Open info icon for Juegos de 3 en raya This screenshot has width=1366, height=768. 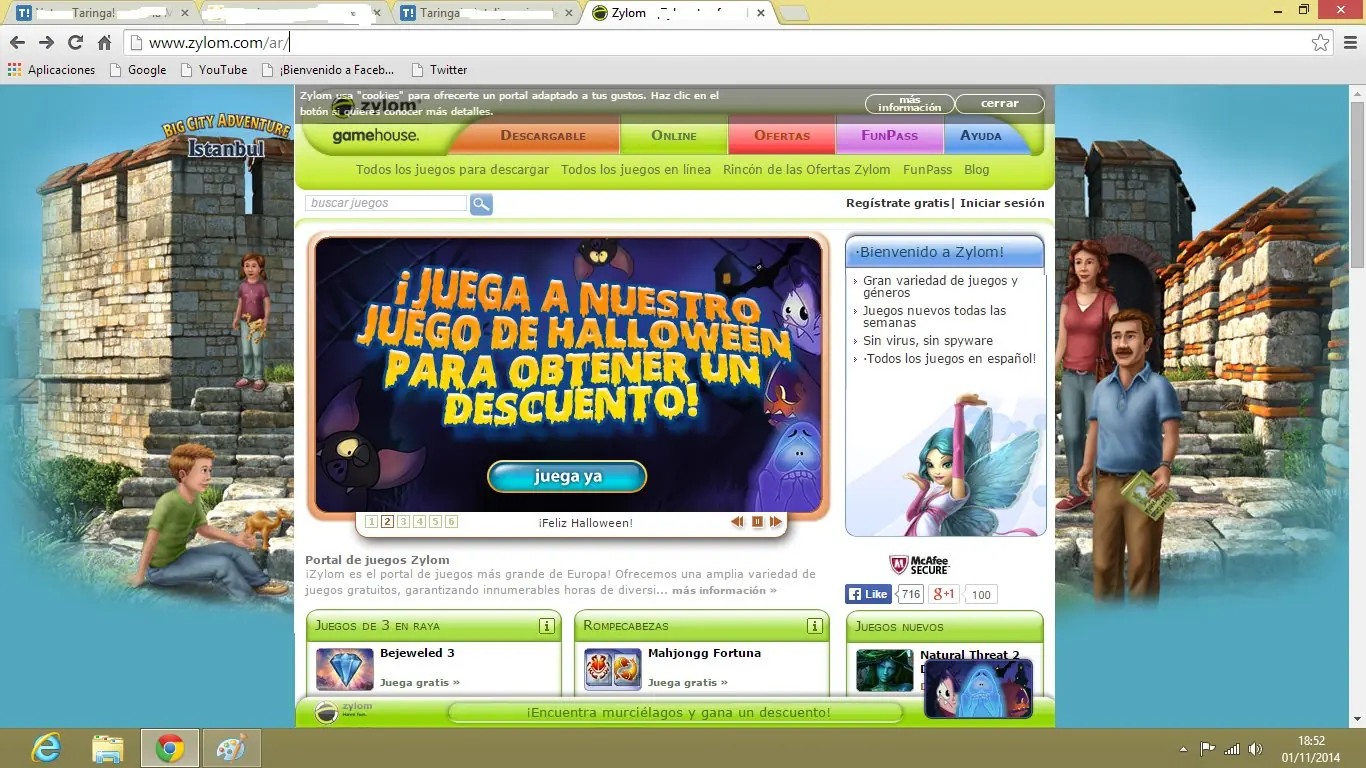546,626
